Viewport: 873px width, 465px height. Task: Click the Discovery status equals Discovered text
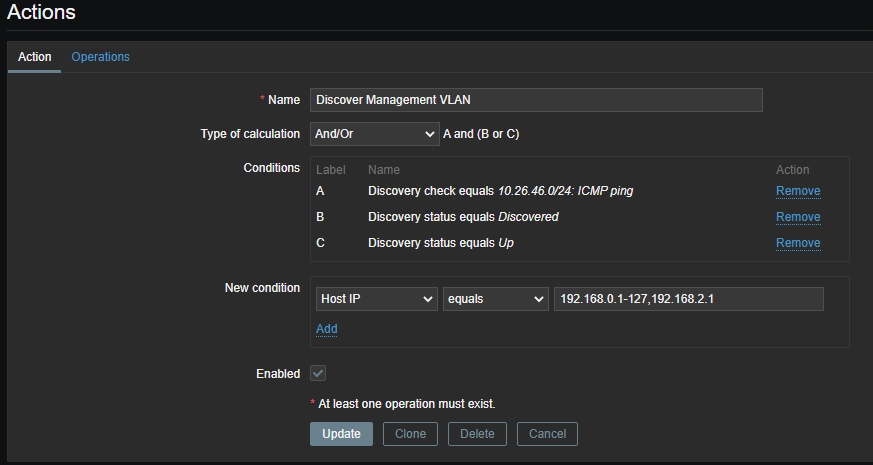tap(463, 217)
